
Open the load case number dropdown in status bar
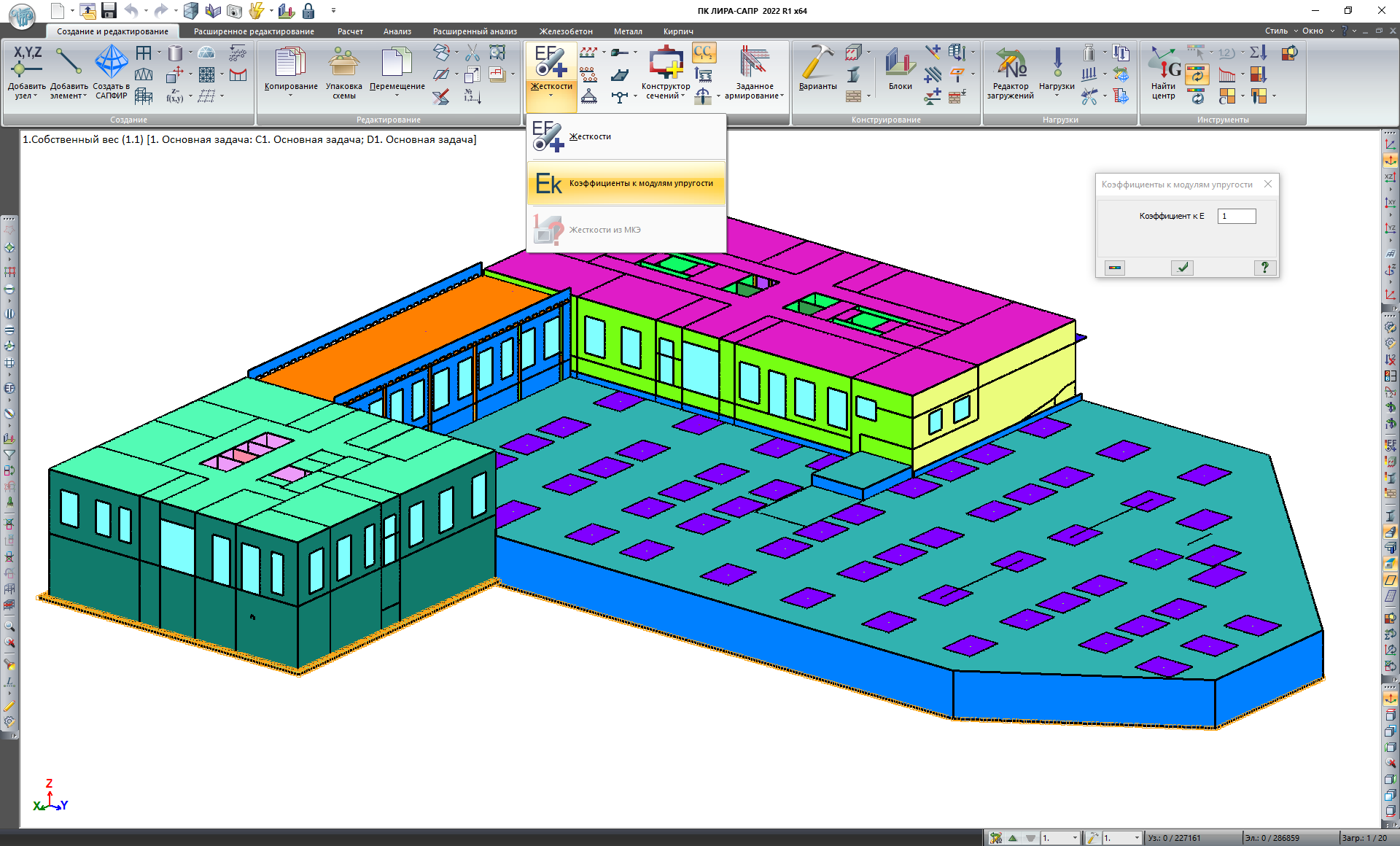tap(1075, 838)
